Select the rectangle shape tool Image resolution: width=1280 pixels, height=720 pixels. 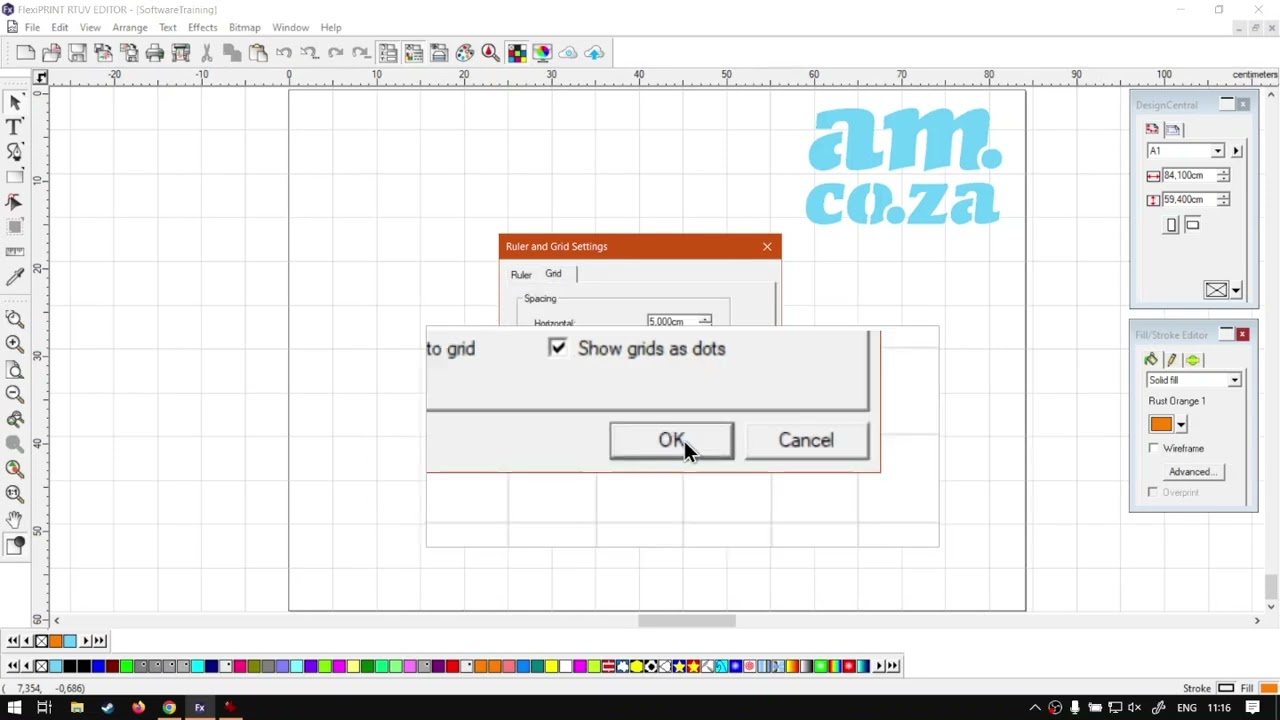(x=15, y=177)
